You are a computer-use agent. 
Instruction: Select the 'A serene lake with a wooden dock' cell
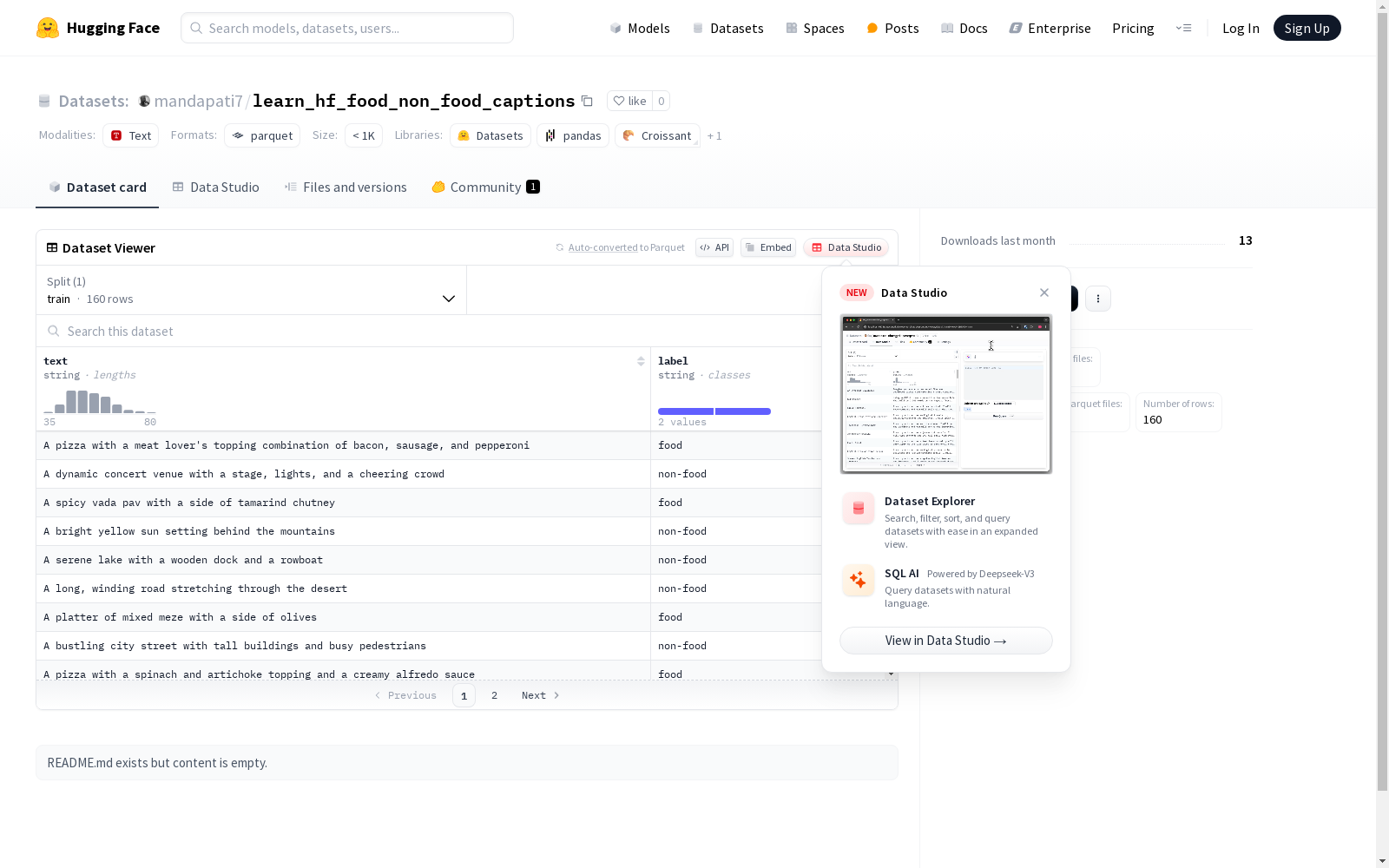point(343,560)
